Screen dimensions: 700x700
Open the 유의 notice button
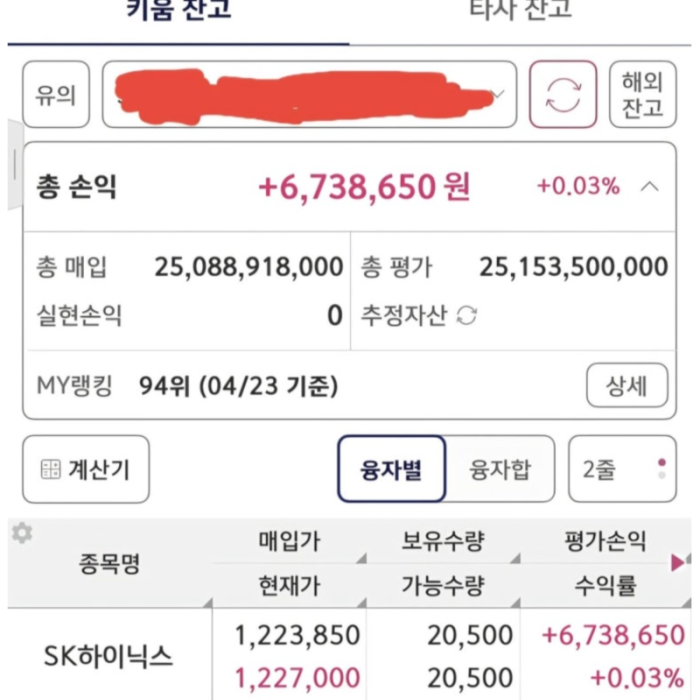pos(56,94)
